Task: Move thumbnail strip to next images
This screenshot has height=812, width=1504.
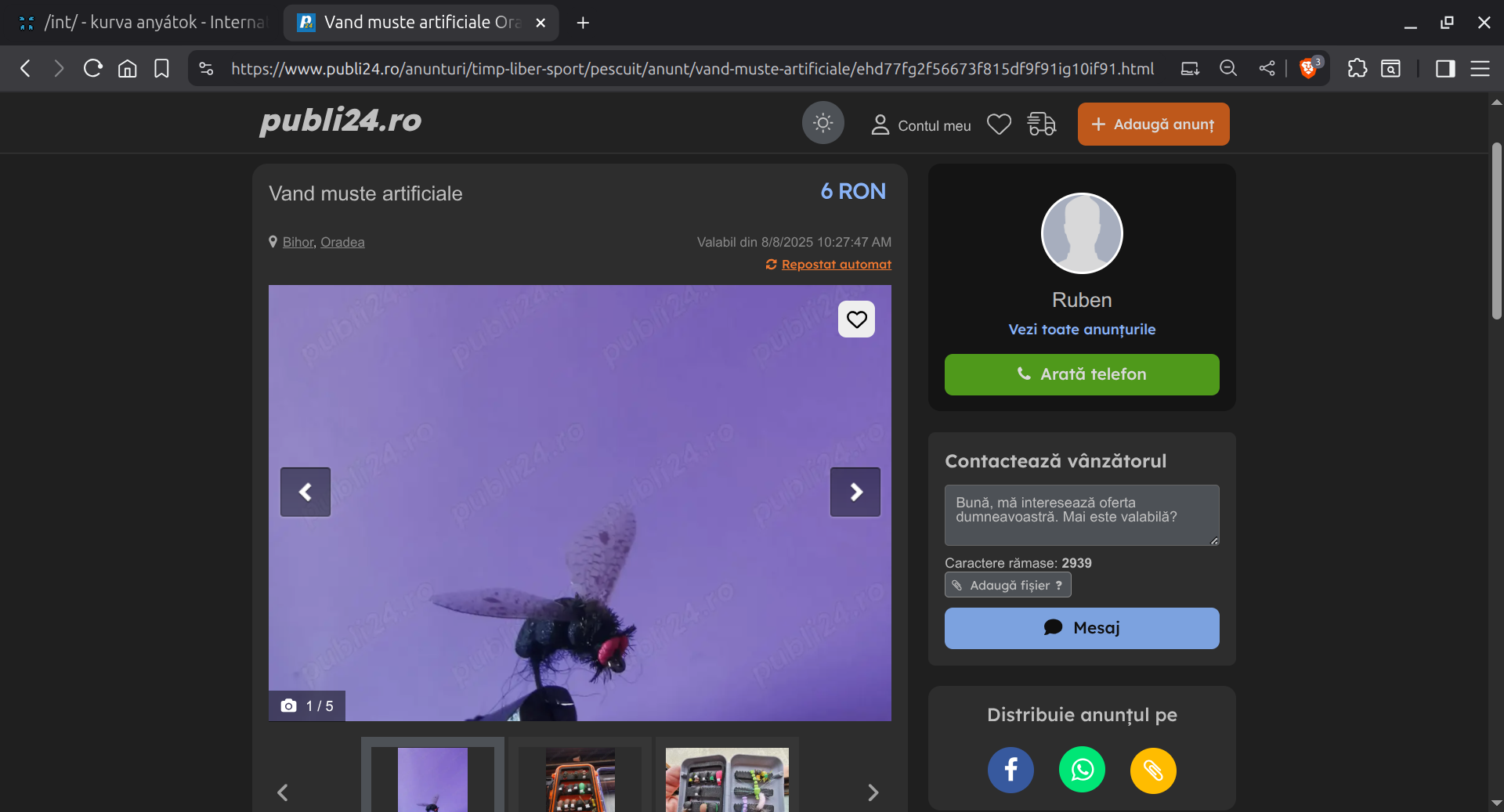Action: (x=873, y=792)
